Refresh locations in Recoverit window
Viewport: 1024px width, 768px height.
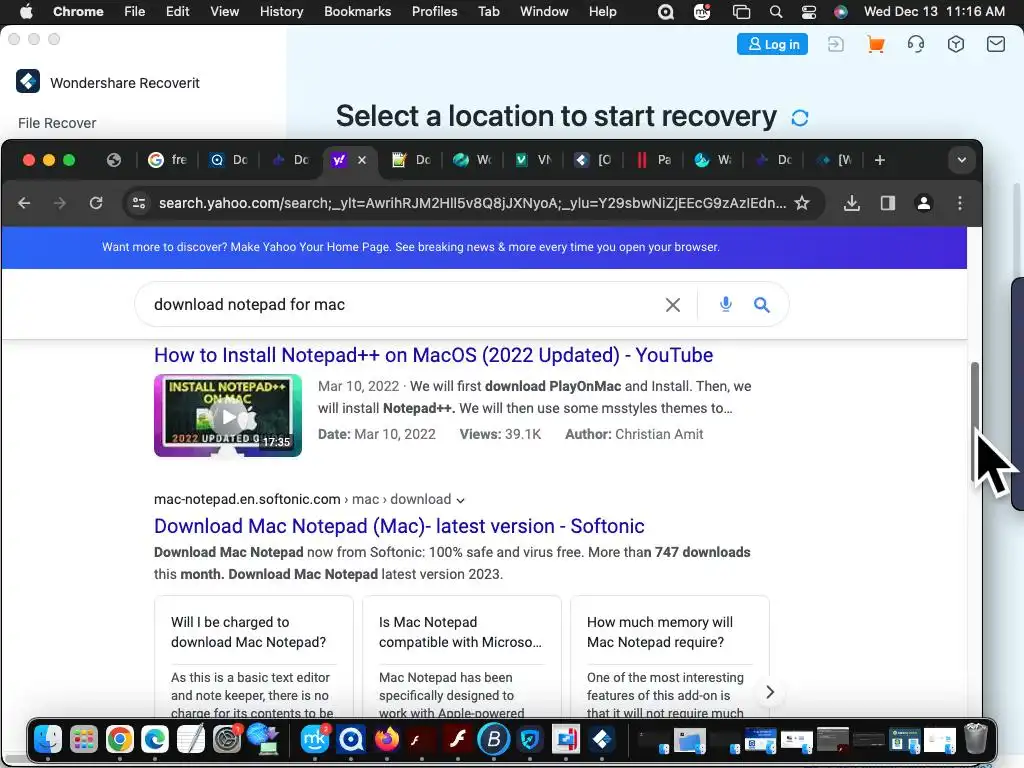pos(800,118)
